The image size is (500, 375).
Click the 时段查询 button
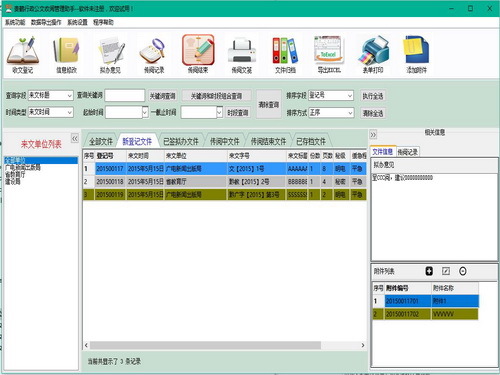tap(238, 113)
